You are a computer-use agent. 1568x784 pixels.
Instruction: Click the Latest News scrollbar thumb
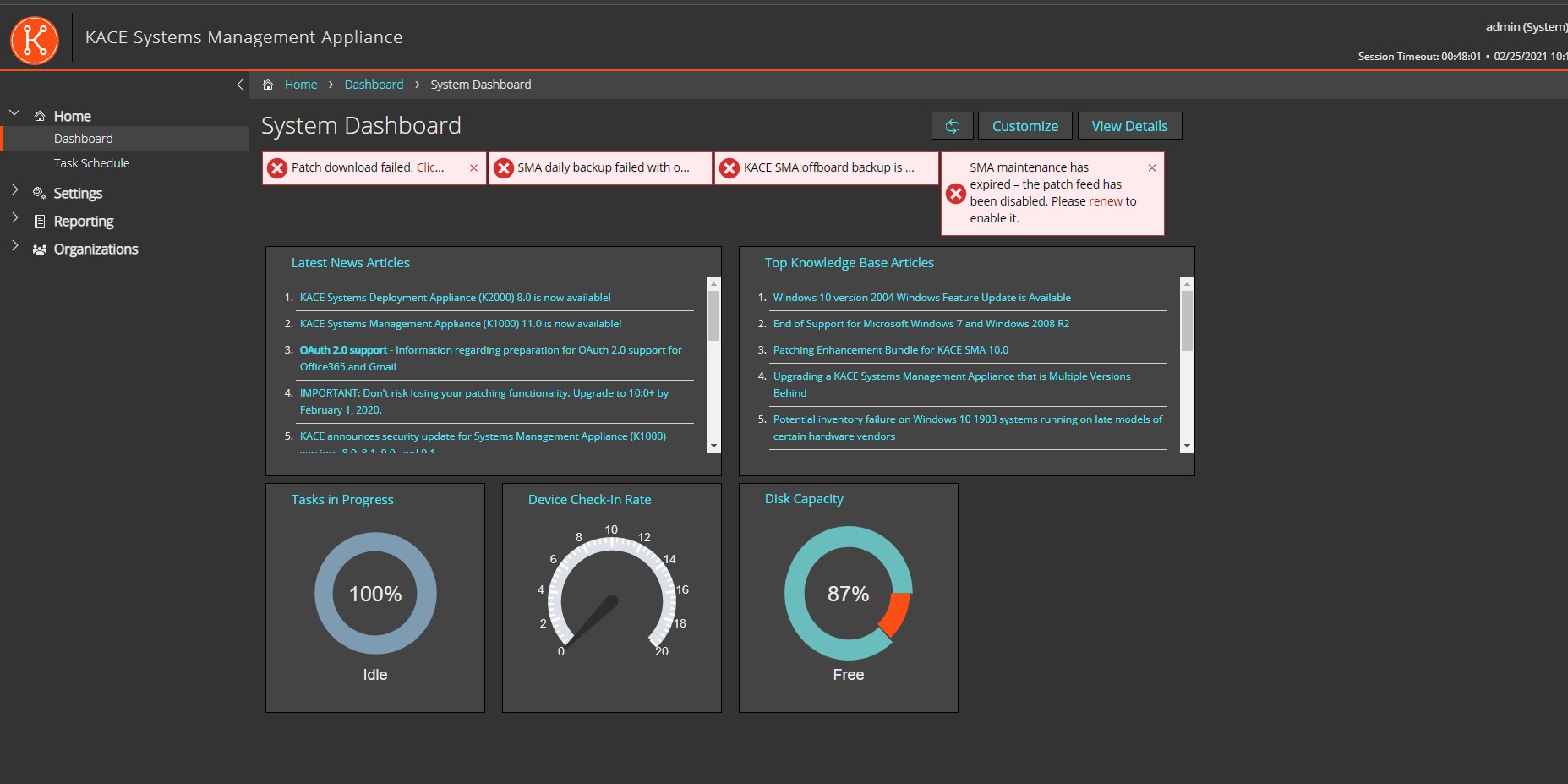[x=713, y=315]
